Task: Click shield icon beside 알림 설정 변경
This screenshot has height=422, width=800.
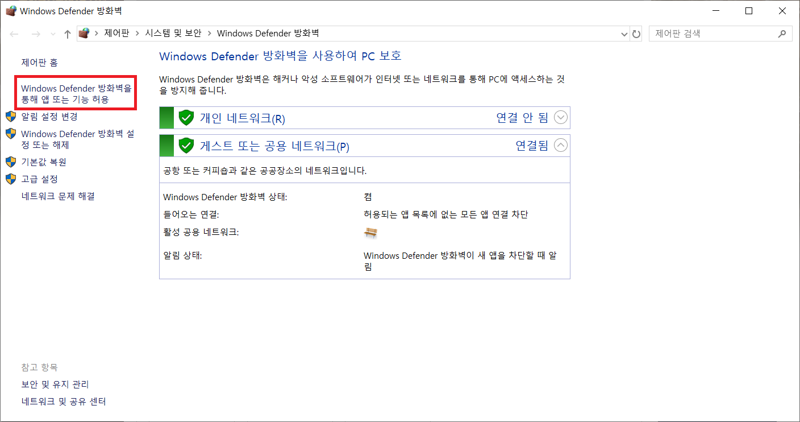Action: [x=11, y=116]
